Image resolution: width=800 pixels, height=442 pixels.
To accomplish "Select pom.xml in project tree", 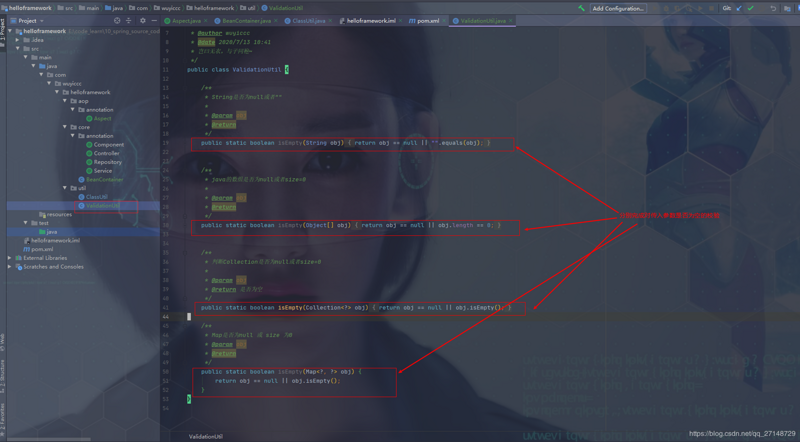I will [x=38, y=249].
